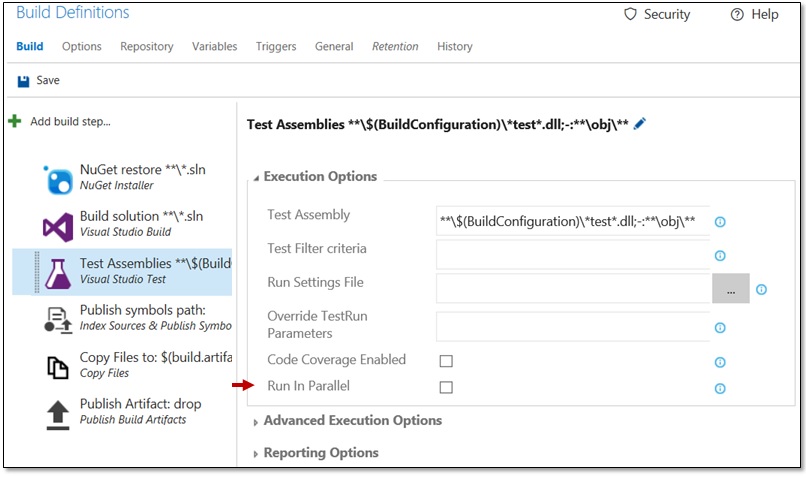The height and width of the screenshot is (477, 806).
Task: Switch to the Triggers tab
Action: tap(275, 47)
